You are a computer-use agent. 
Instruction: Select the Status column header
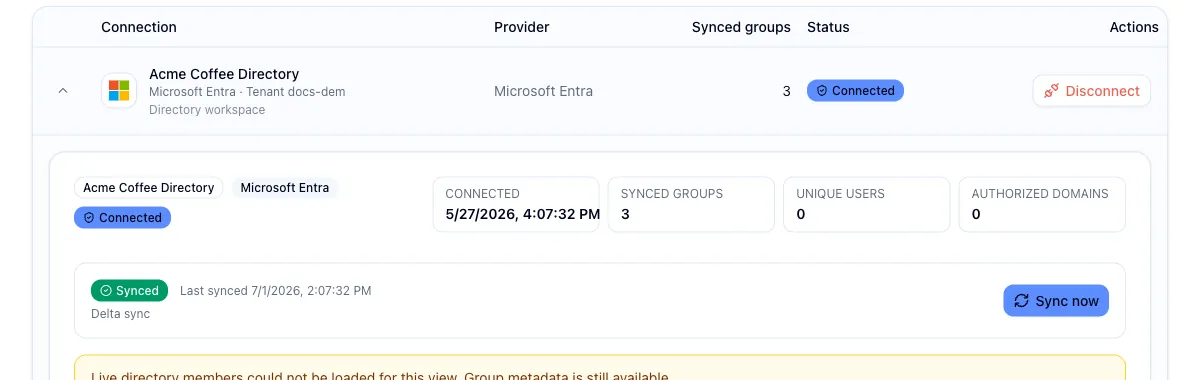pos(828,27)
